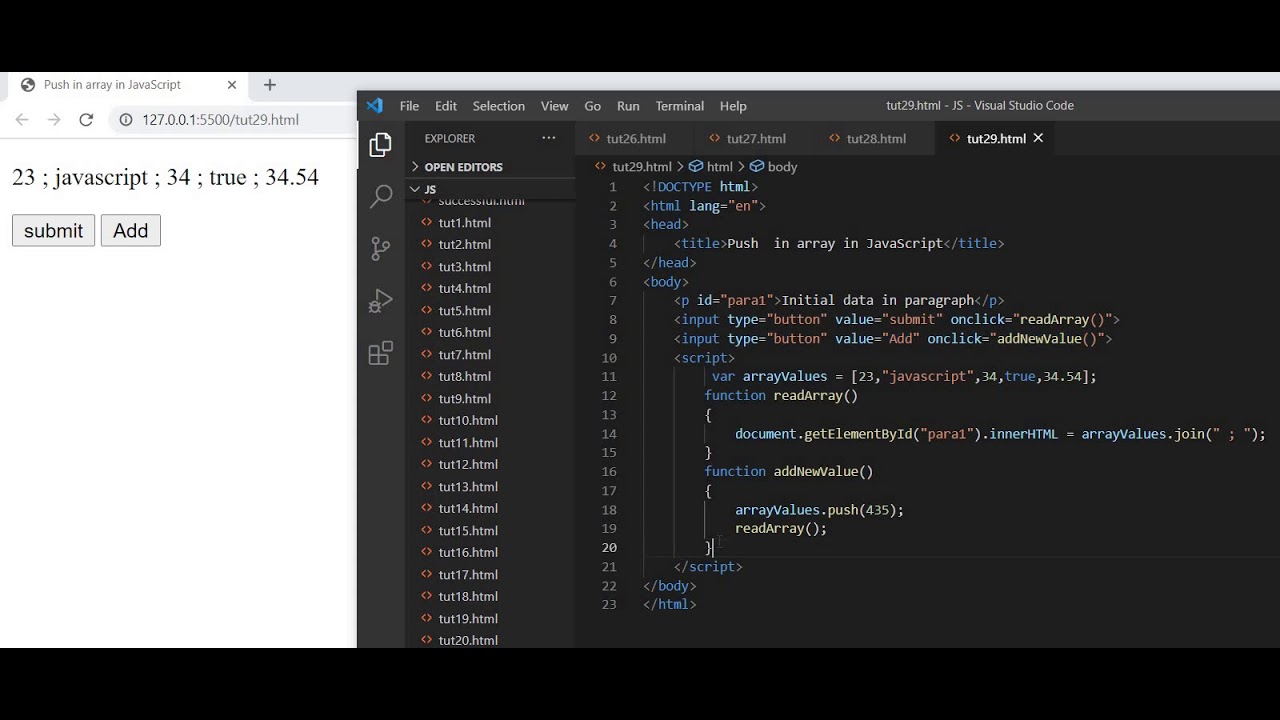Image resolution: width=1280 pixels, height=720 pixels.
Task: Select the tut29.html editor tab
Action: [995, 138]
